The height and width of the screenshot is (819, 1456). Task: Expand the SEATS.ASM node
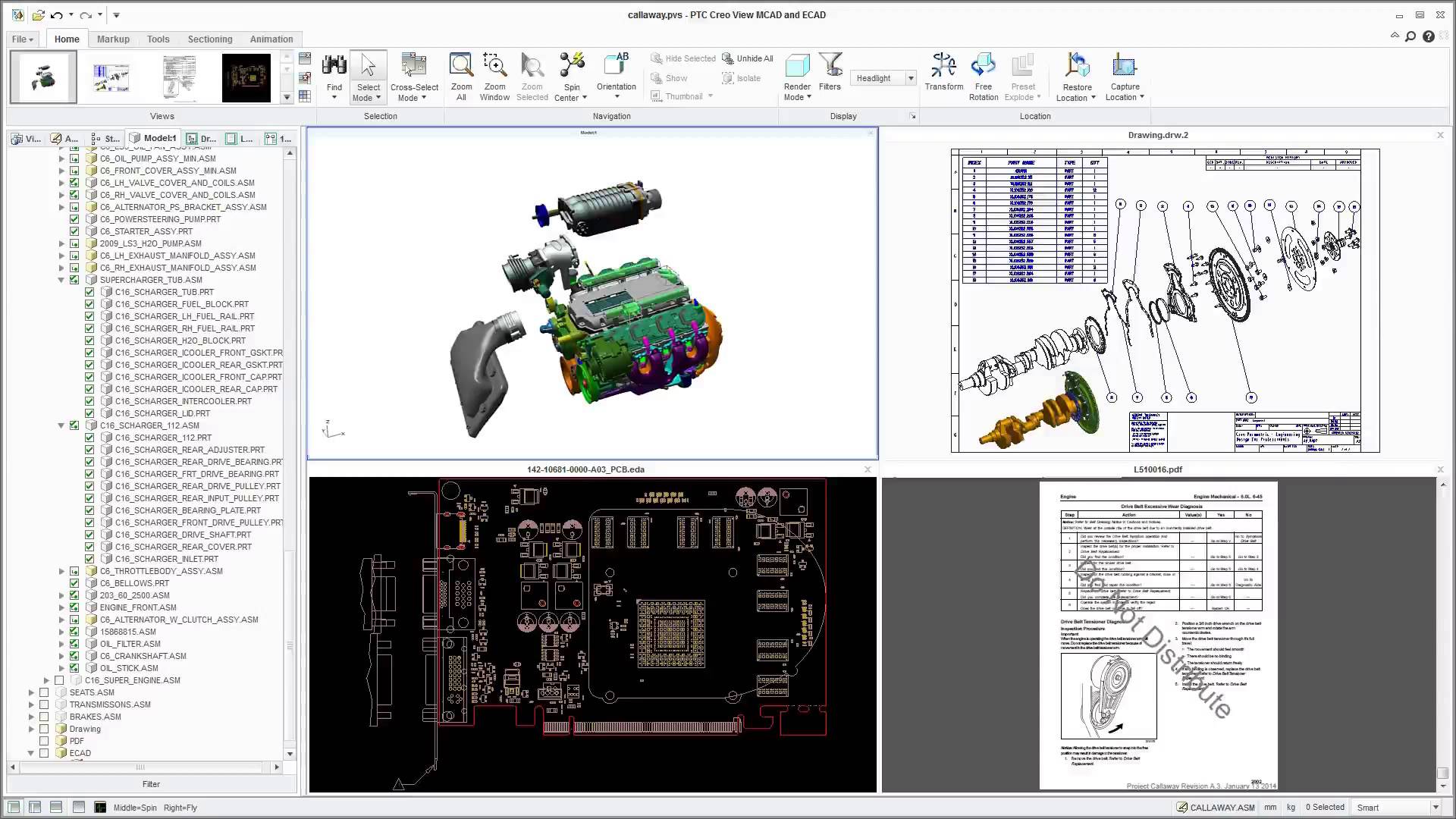tap(31, 692)
